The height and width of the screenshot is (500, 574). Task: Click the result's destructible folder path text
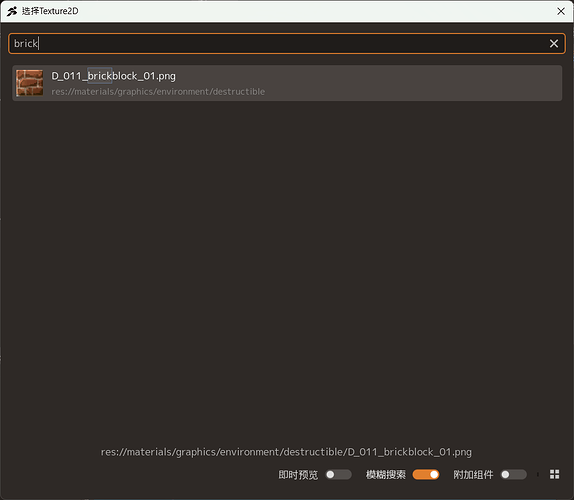click(x=158, y=92)
